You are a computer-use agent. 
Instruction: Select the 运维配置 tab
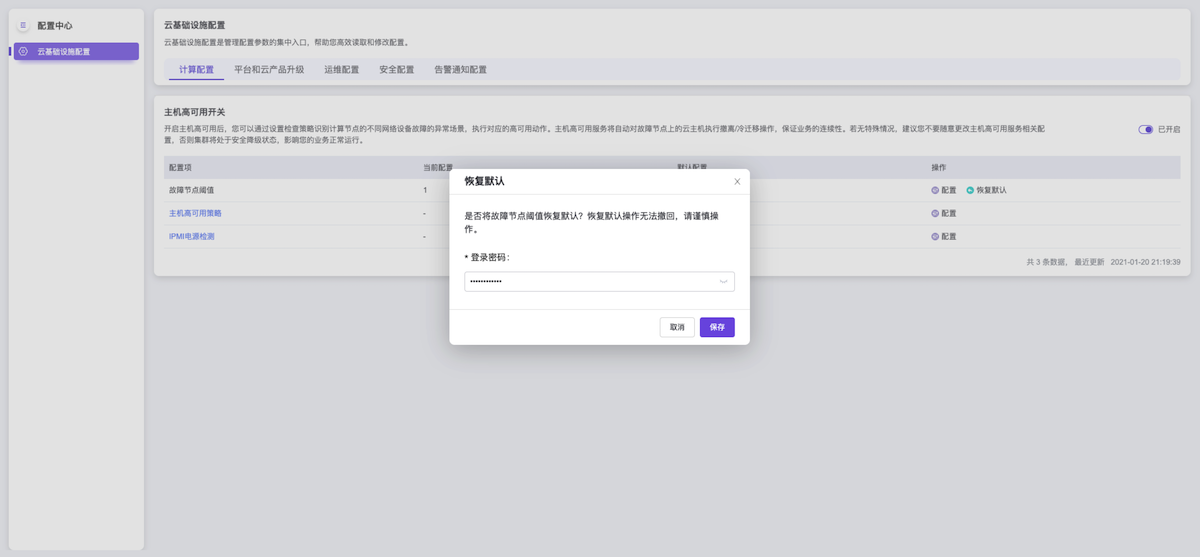pos(341,70)
